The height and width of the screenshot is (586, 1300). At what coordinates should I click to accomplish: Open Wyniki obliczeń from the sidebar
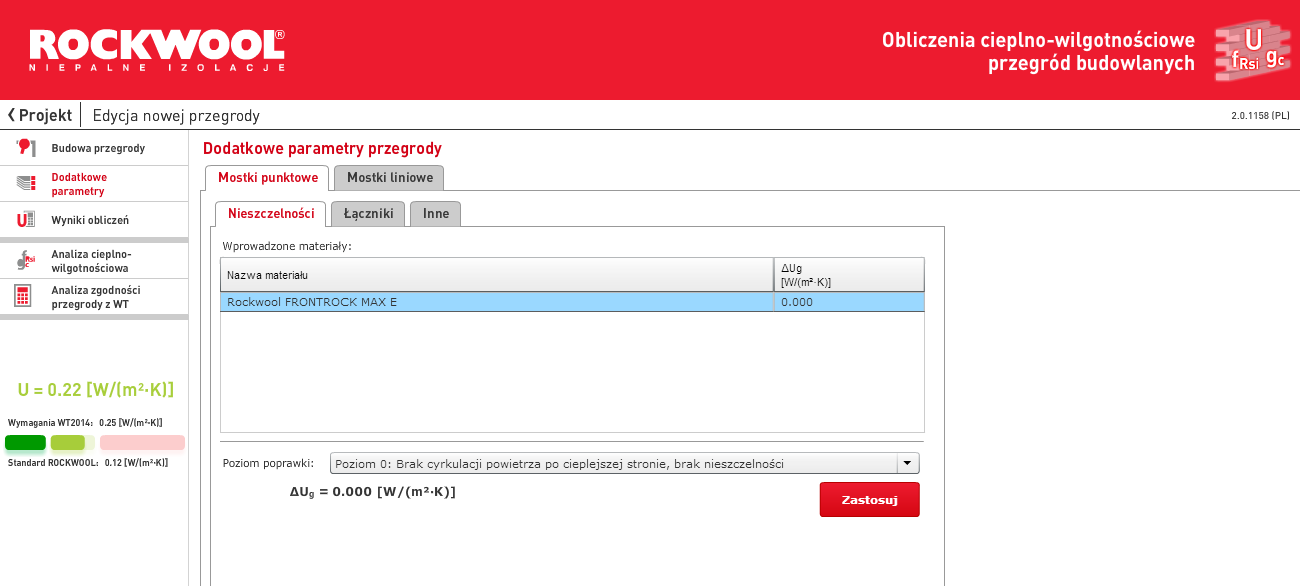point(90,220)
